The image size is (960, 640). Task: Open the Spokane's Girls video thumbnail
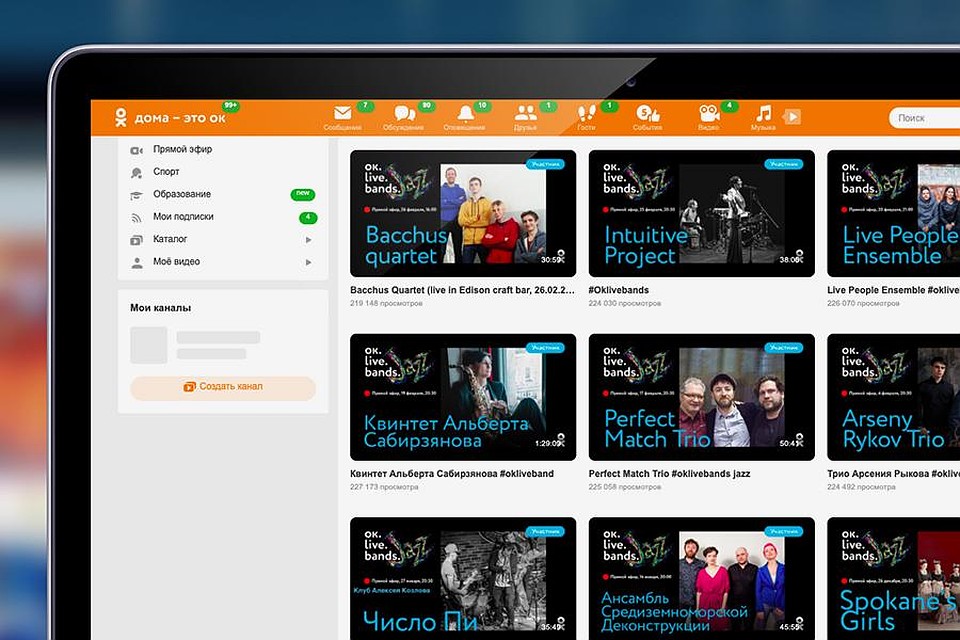click(894, 579)
